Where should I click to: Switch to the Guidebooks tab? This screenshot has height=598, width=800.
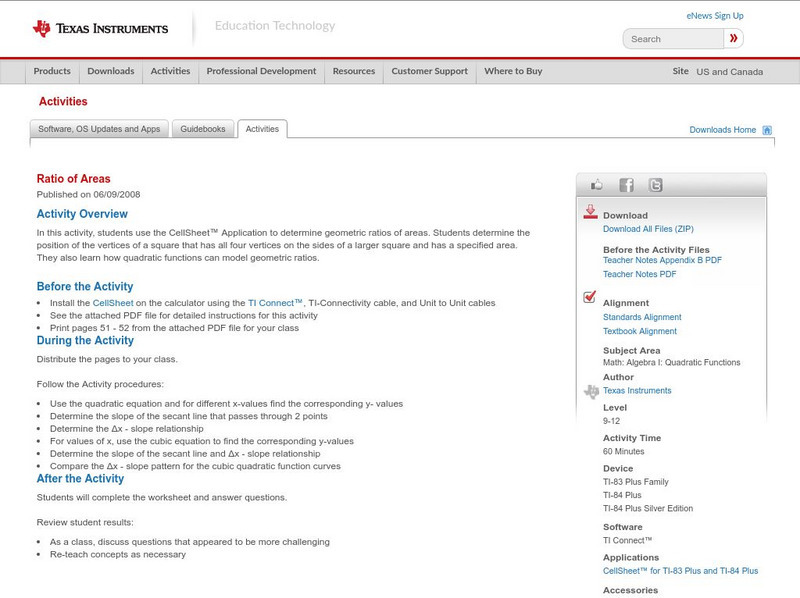[x=203, y=129]
